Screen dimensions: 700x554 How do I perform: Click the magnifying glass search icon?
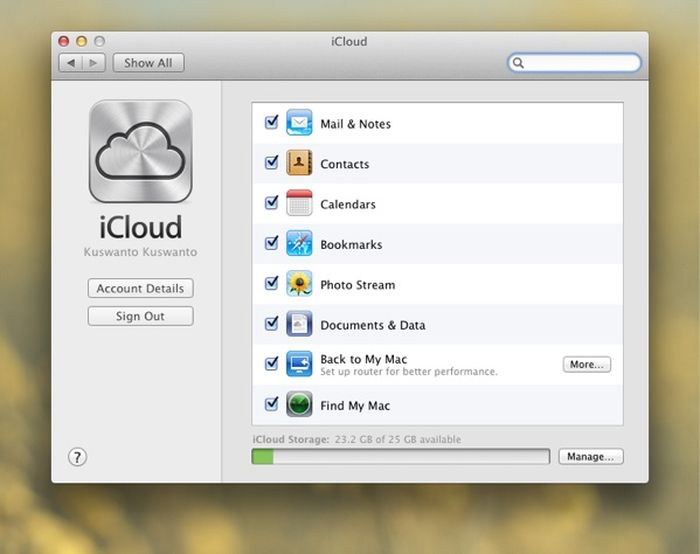click(x=518, y=62)
